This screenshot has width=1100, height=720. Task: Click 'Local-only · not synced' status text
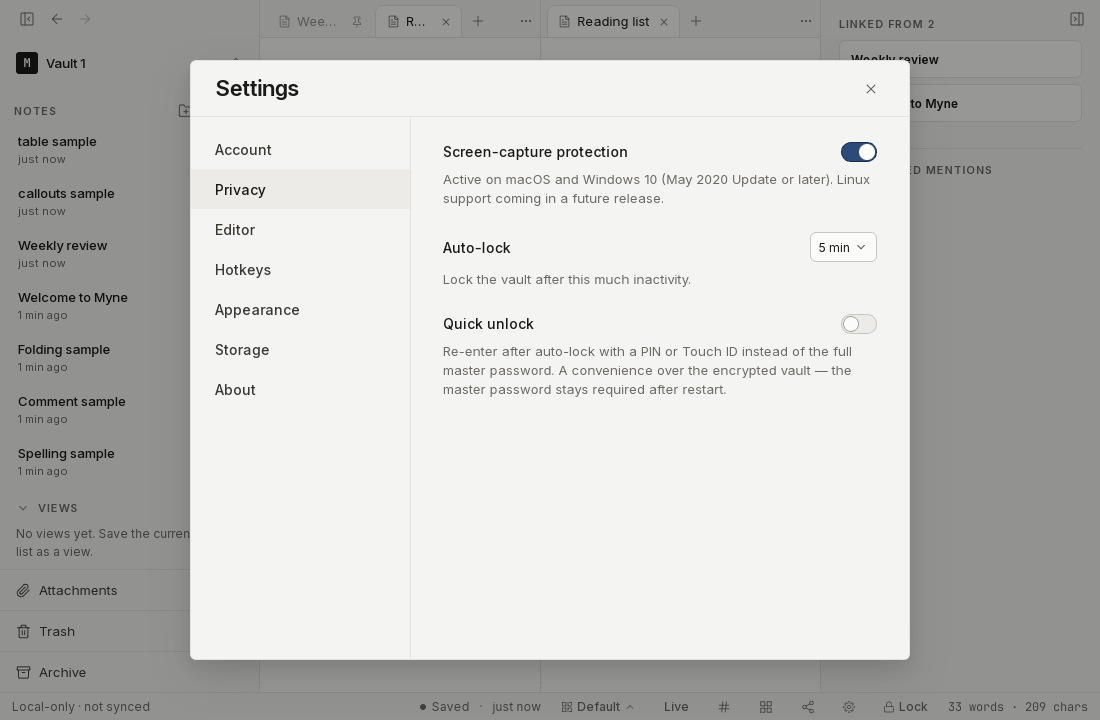81,707
